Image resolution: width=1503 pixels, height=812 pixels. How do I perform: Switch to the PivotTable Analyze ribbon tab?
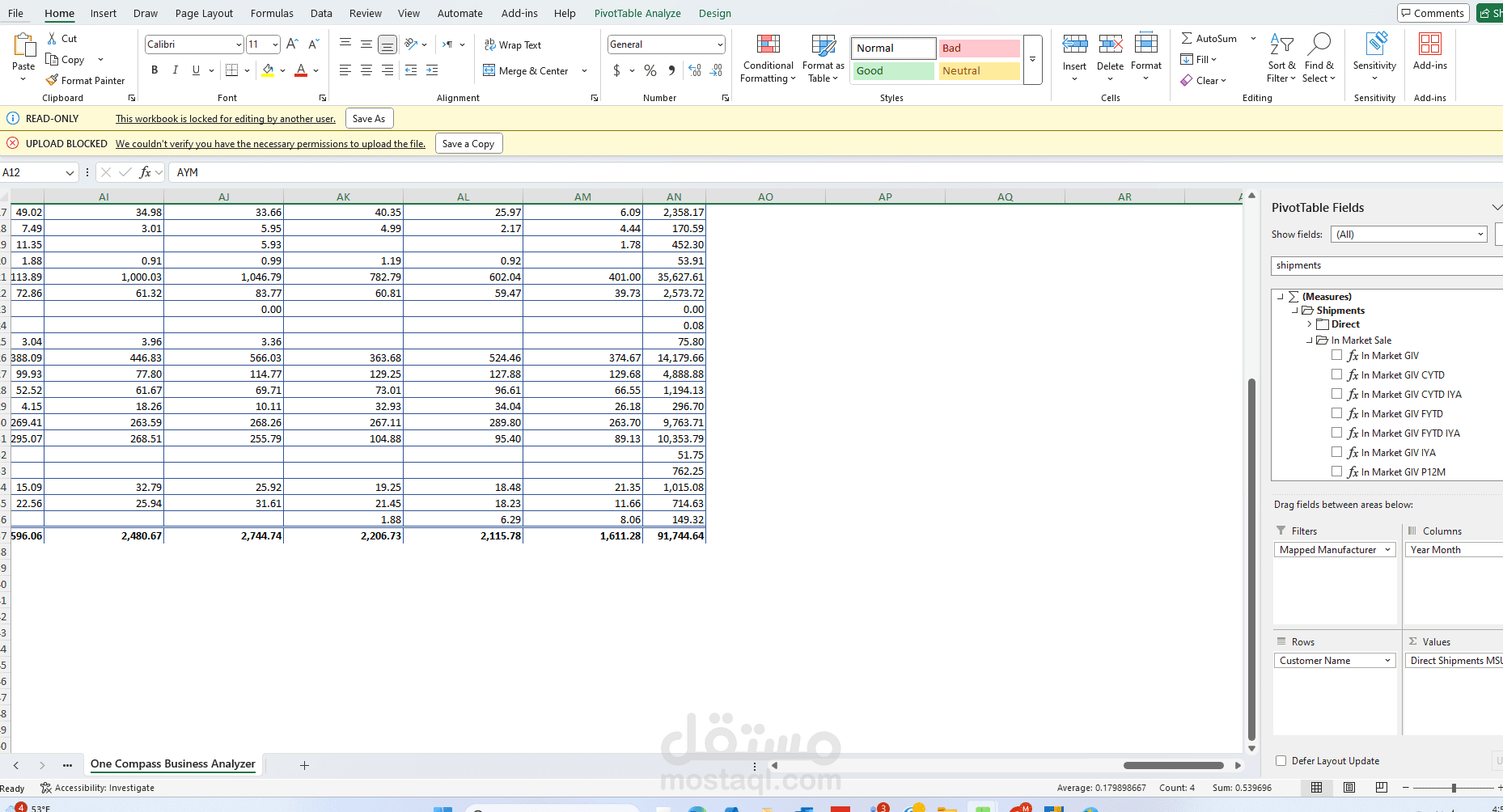click(x=637, y=13)
